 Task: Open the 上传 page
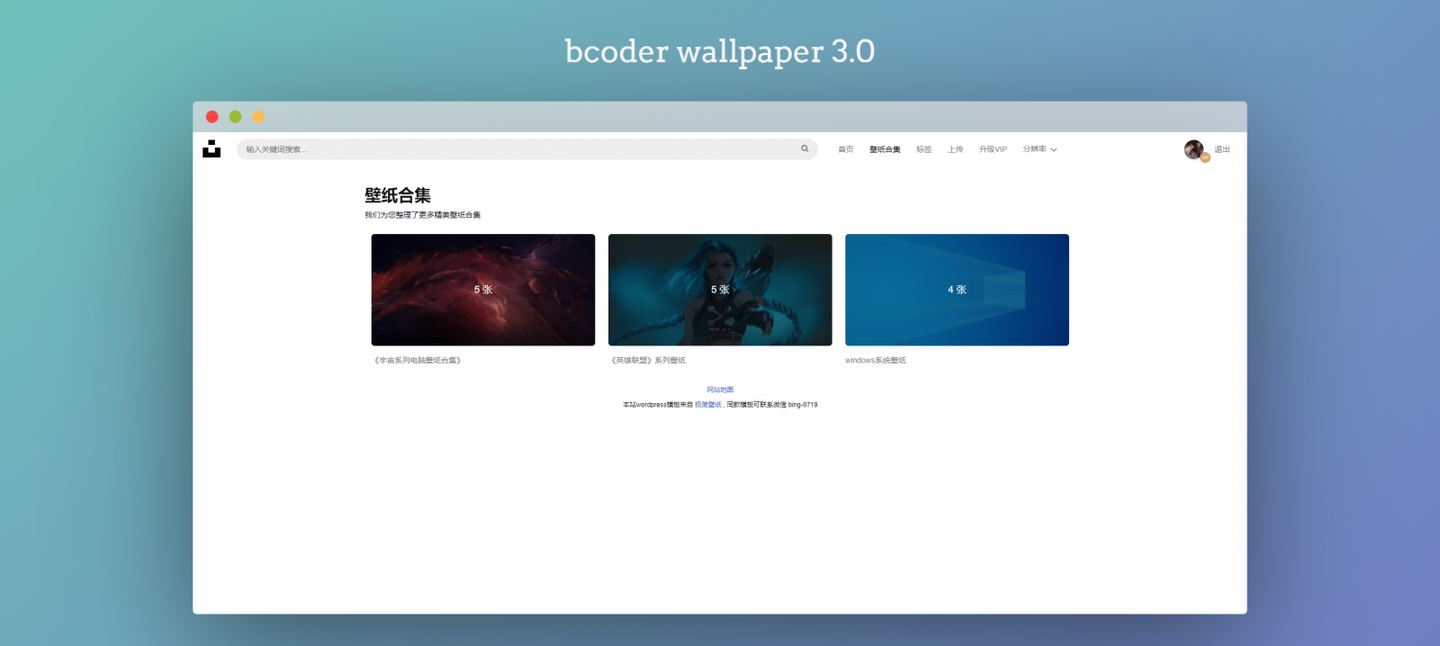point(955,150)
